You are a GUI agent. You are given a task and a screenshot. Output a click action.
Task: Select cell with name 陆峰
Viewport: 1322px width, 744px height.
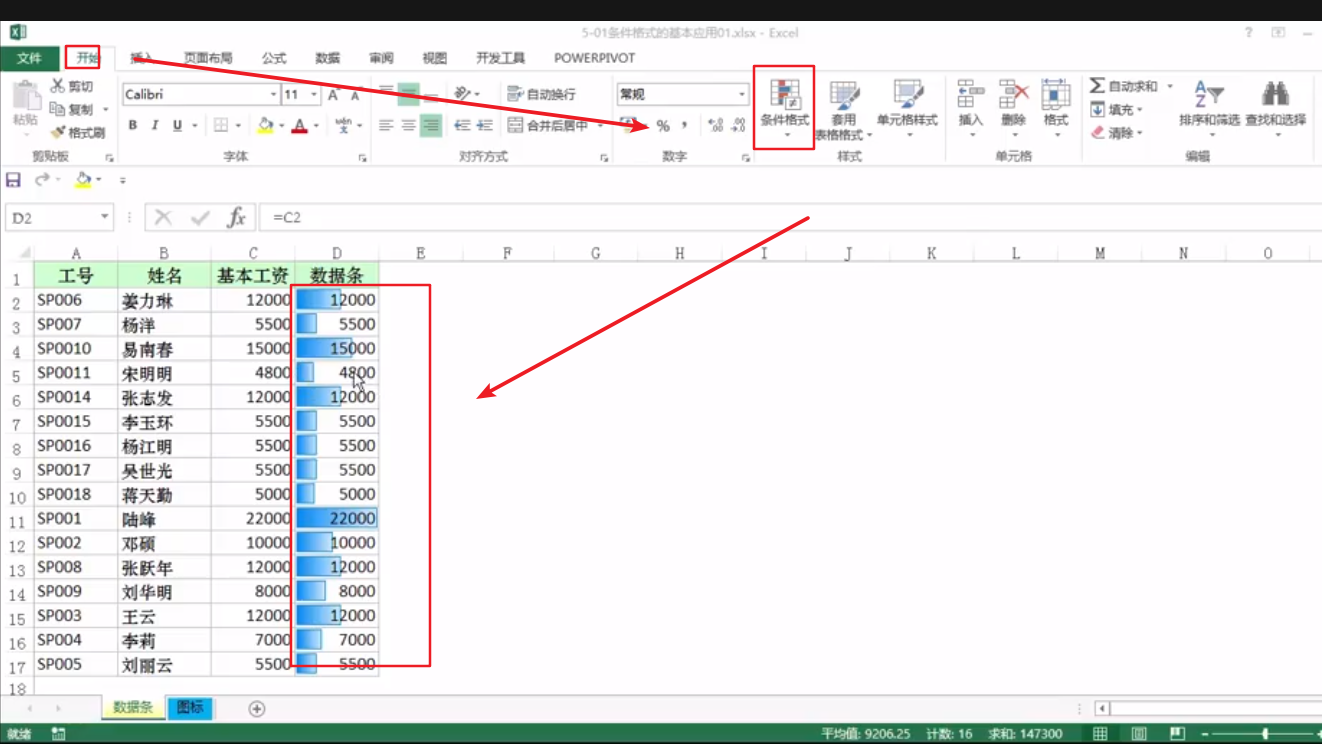coord(164,519)
